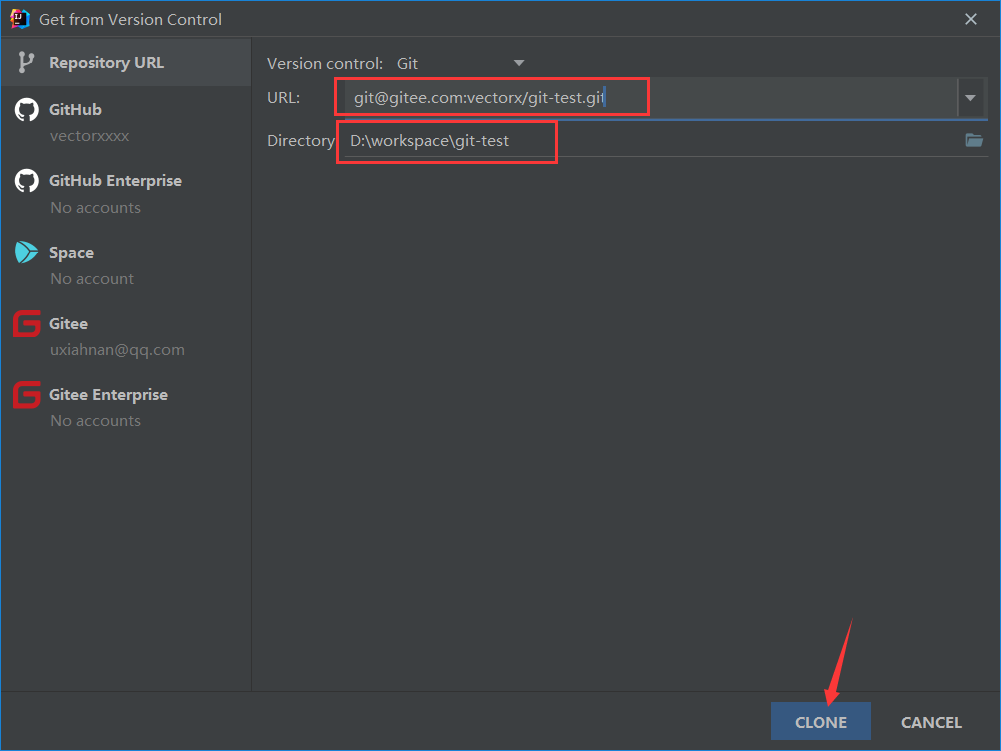Browse for directory using folder icon

974,140
